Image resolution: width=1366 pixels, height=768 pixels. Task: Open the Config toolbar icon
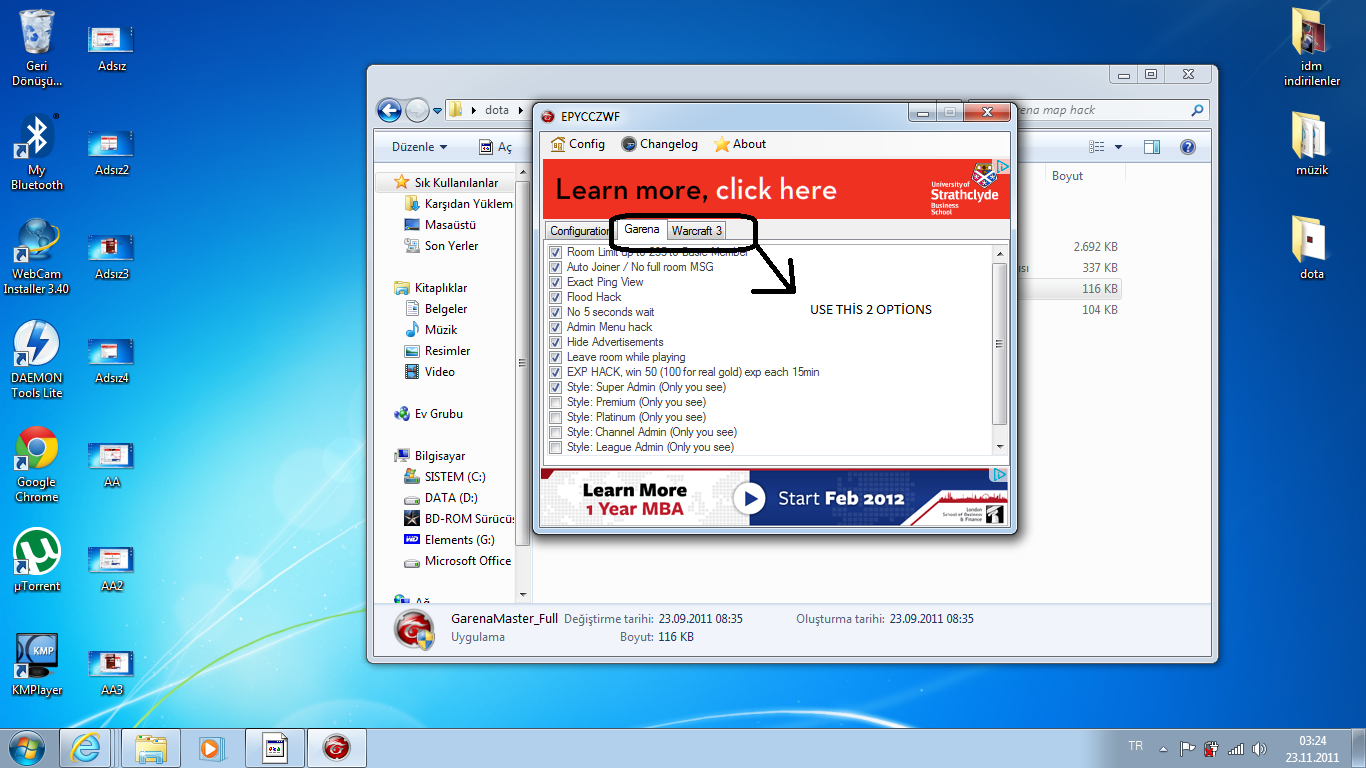click(x=559, y=144)
